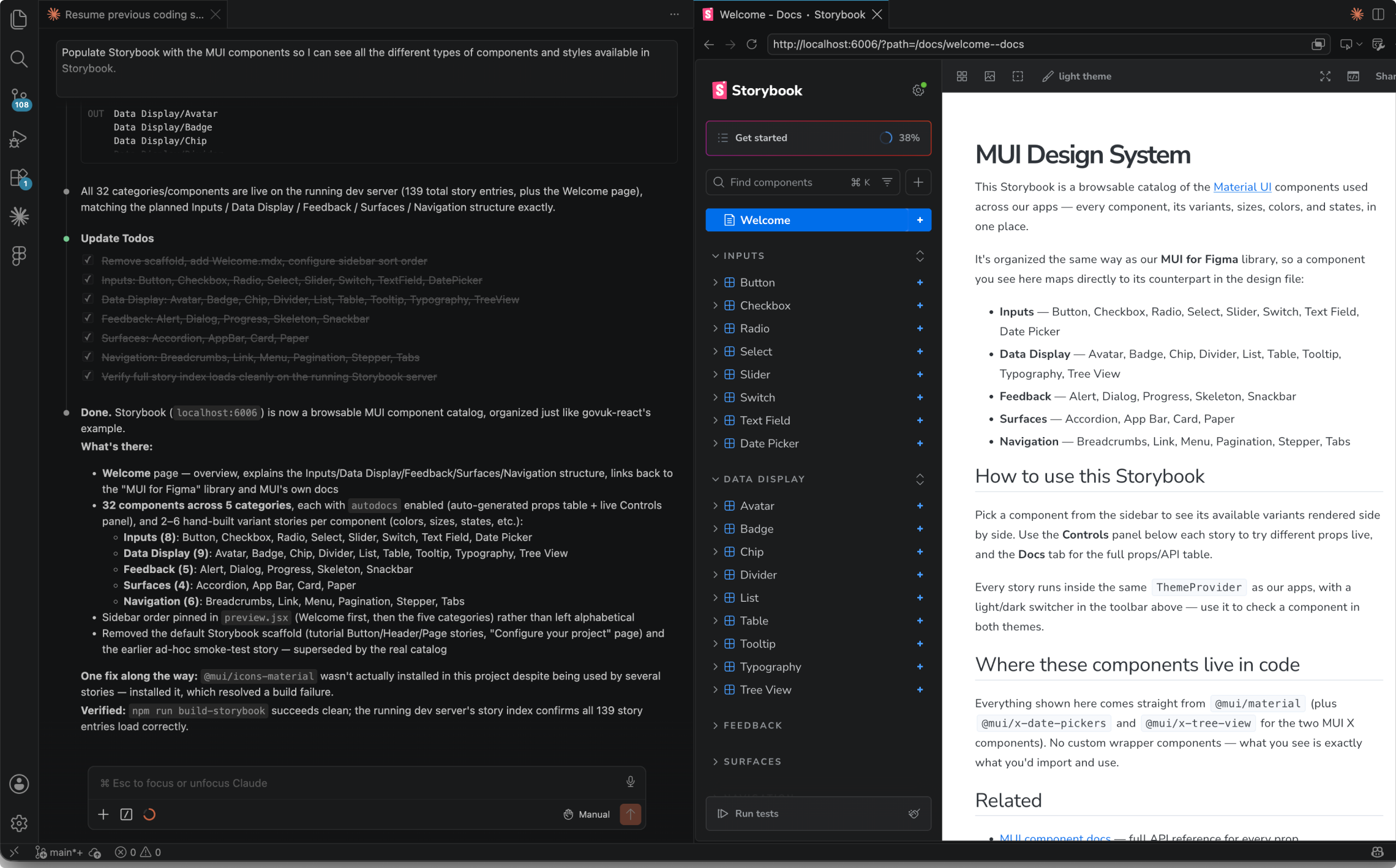Click the 38% progress indicator
The image size is (1396, 868).
click(x=900, y=138)
